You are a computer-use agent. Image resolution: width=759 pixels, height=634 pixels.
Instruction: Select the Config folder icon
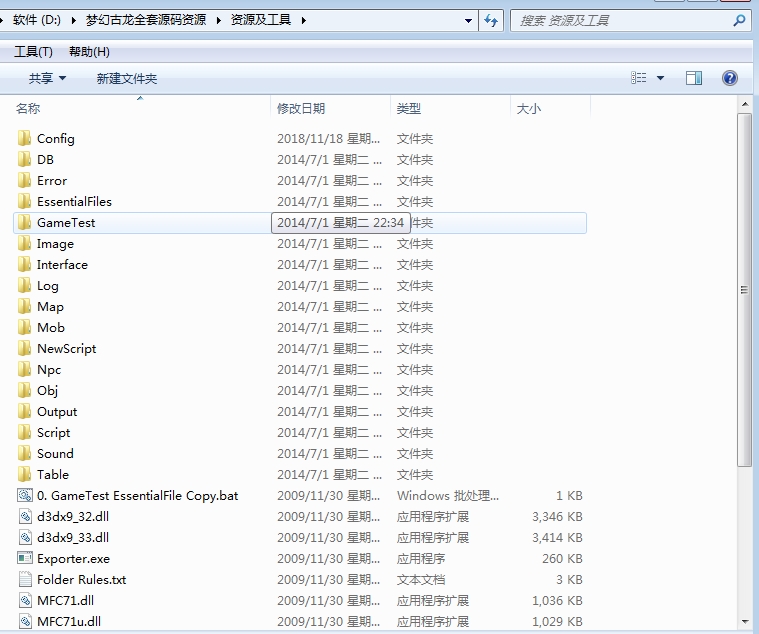pos(25,138)
